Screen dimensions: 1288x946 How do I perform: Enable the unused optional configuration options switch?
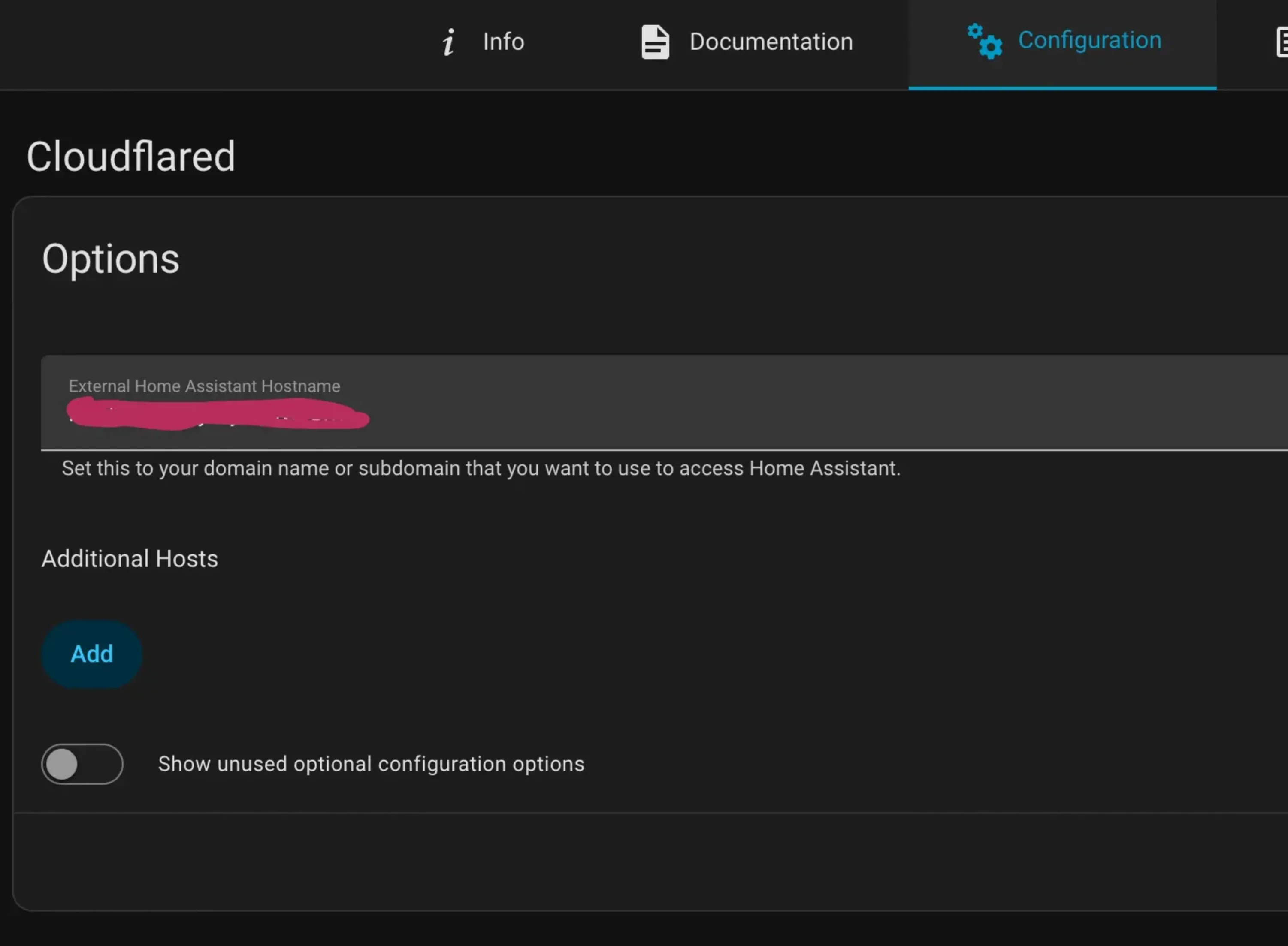coord(82,764)
